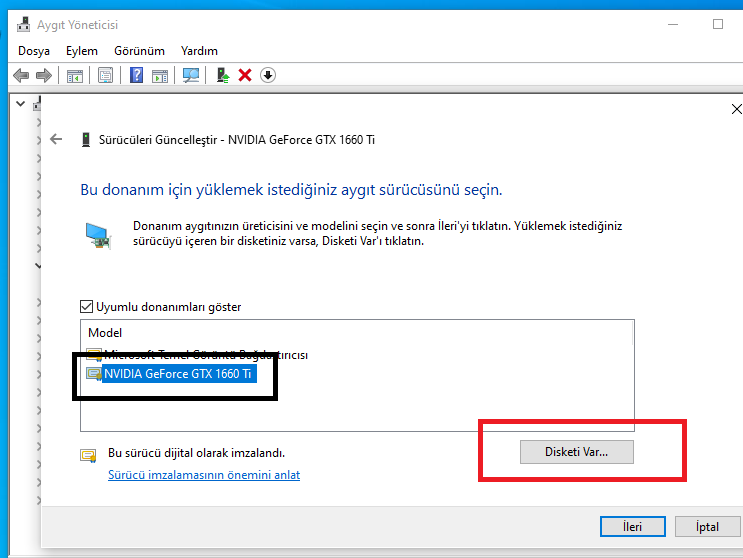Click the down-arrow device toolbar icon
Image resolution: width=743 pixels, height=558 pixels.
(x=268, y=75)
